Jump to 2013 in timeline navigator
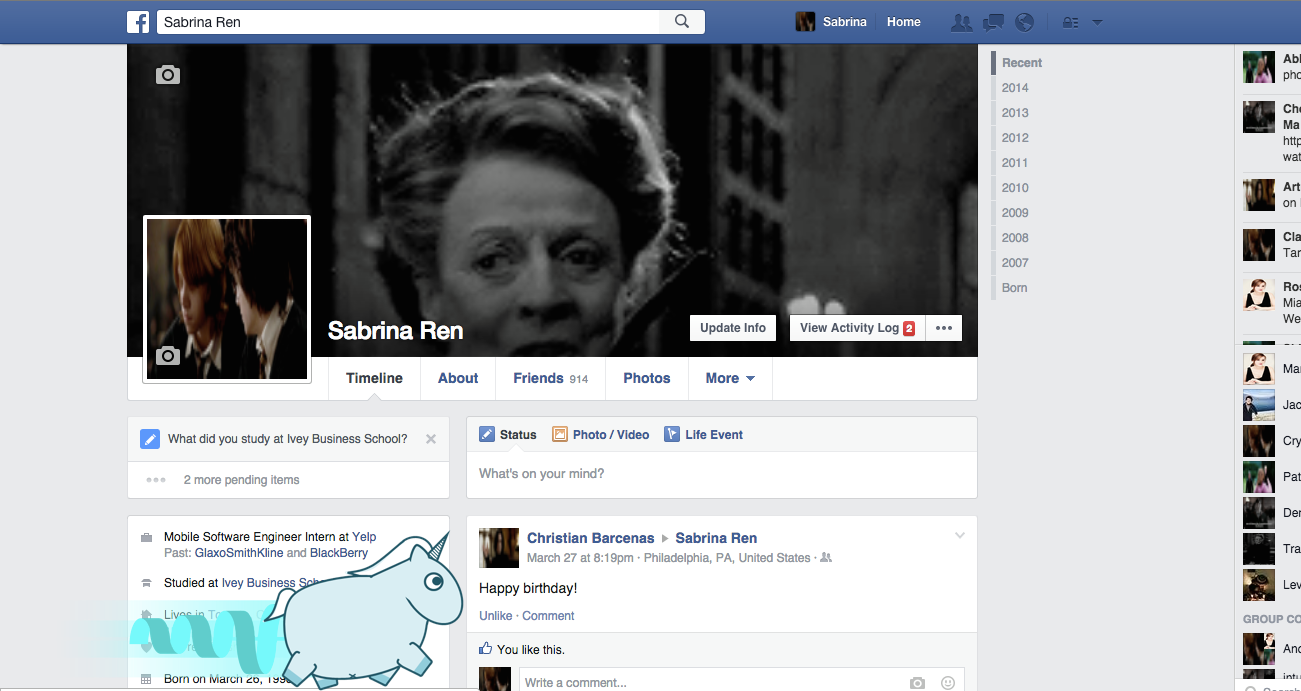The image size is (1301, 691). click(x=1015, y=113)
